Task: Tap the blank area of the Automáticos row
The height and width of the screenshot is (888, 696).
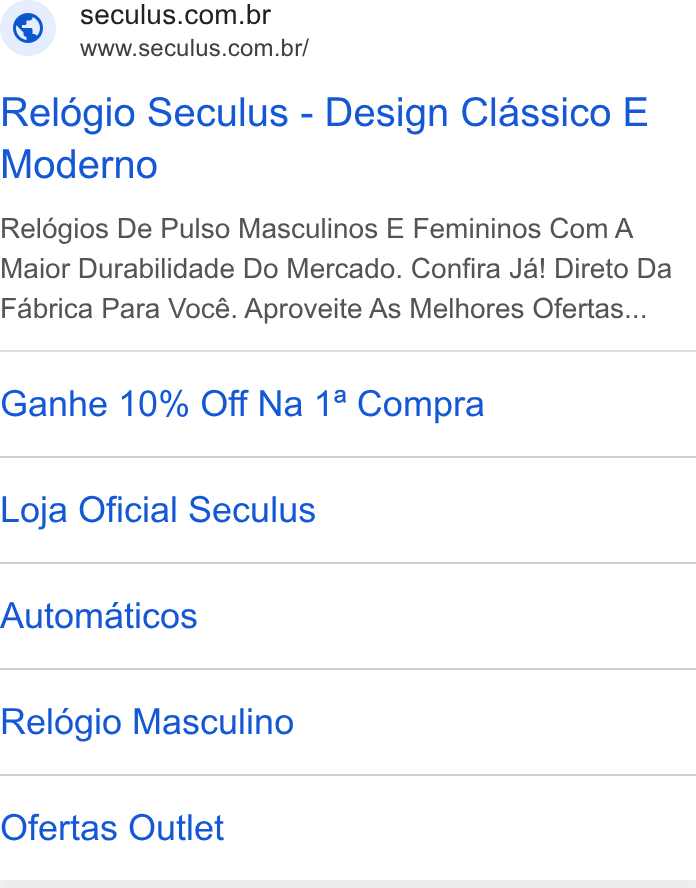Action: click(x=446, y=616)
